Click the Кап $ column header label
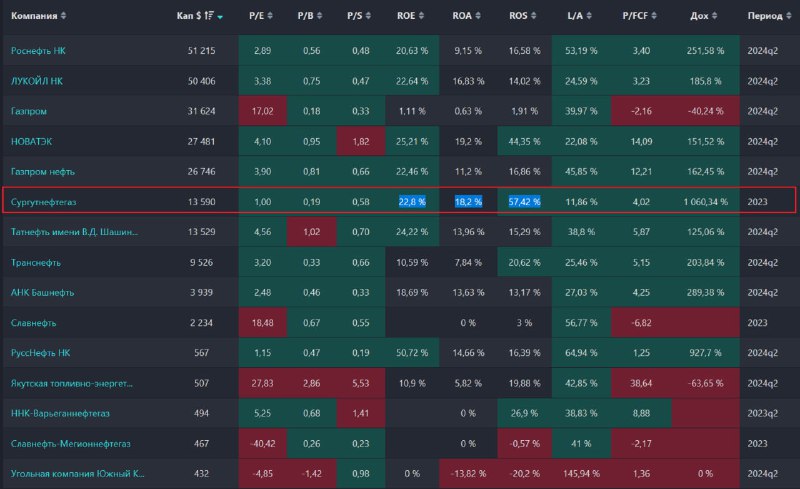 189,16
